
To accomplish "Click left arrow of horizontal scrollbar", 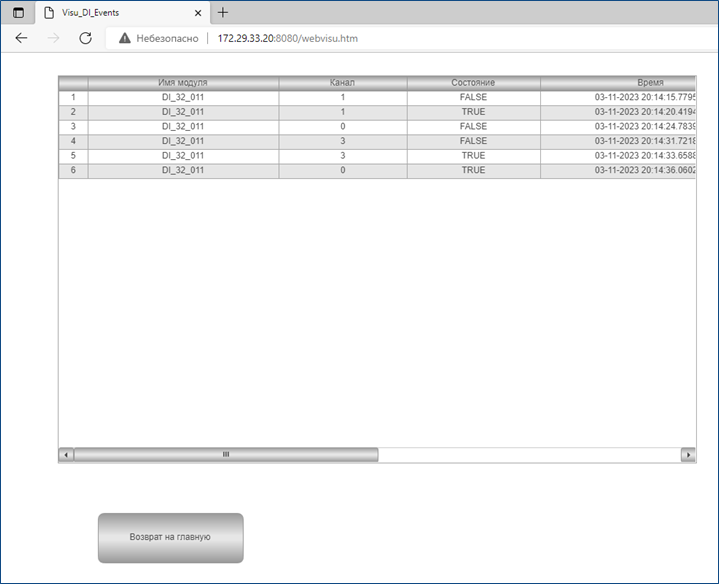I will (67, 455).
